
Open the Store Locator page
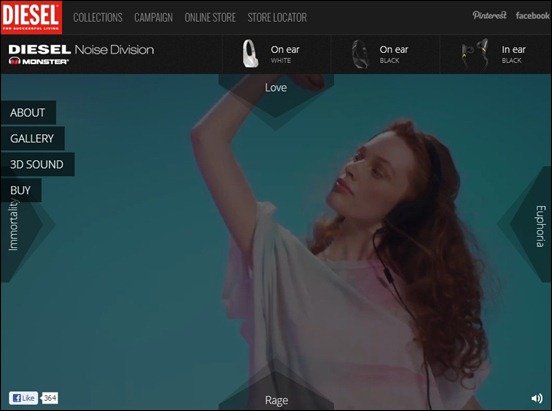click(x=277, y=17)
